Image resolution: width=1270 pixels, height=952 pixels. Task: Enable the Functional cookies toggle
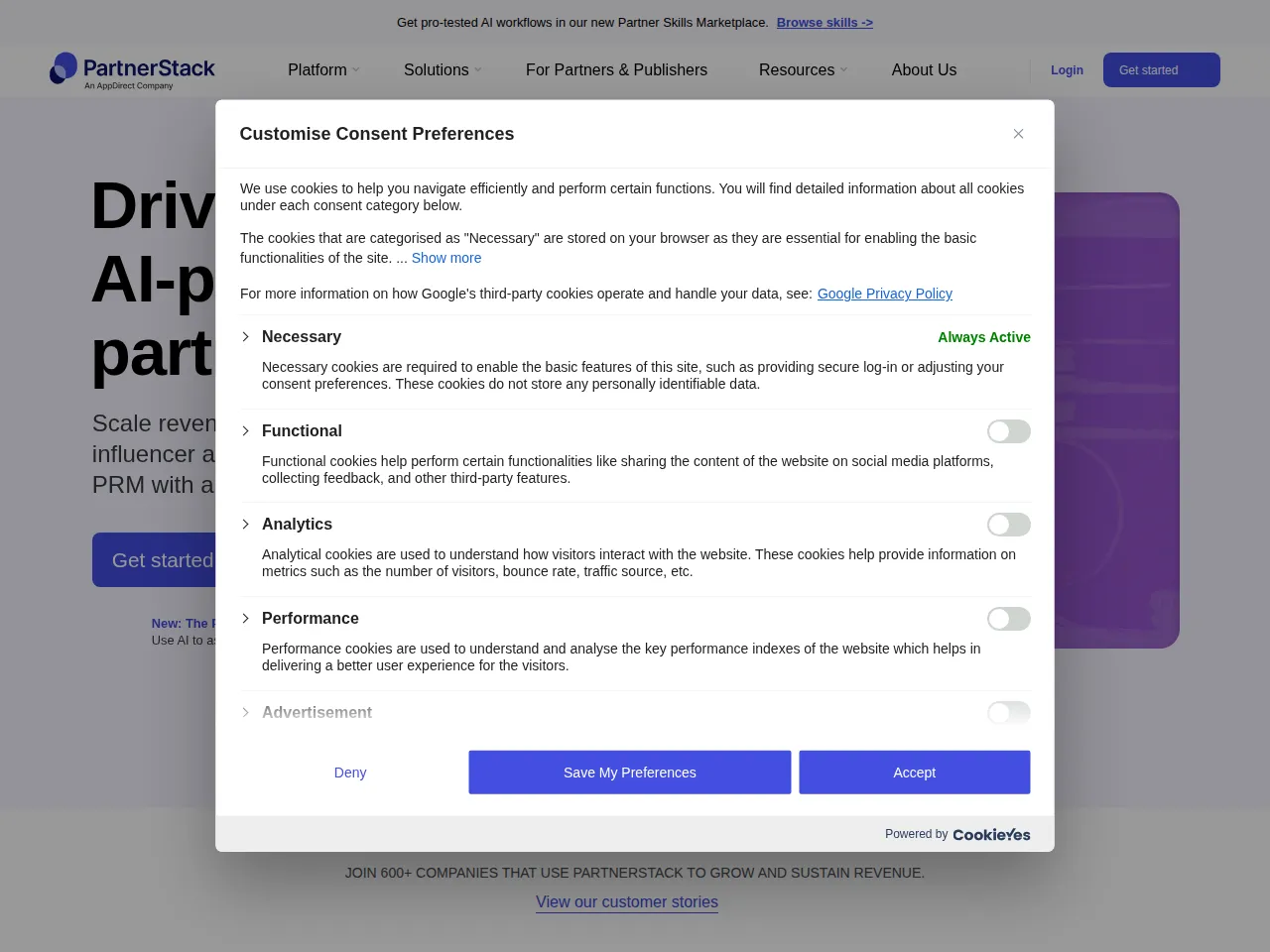1009,431
